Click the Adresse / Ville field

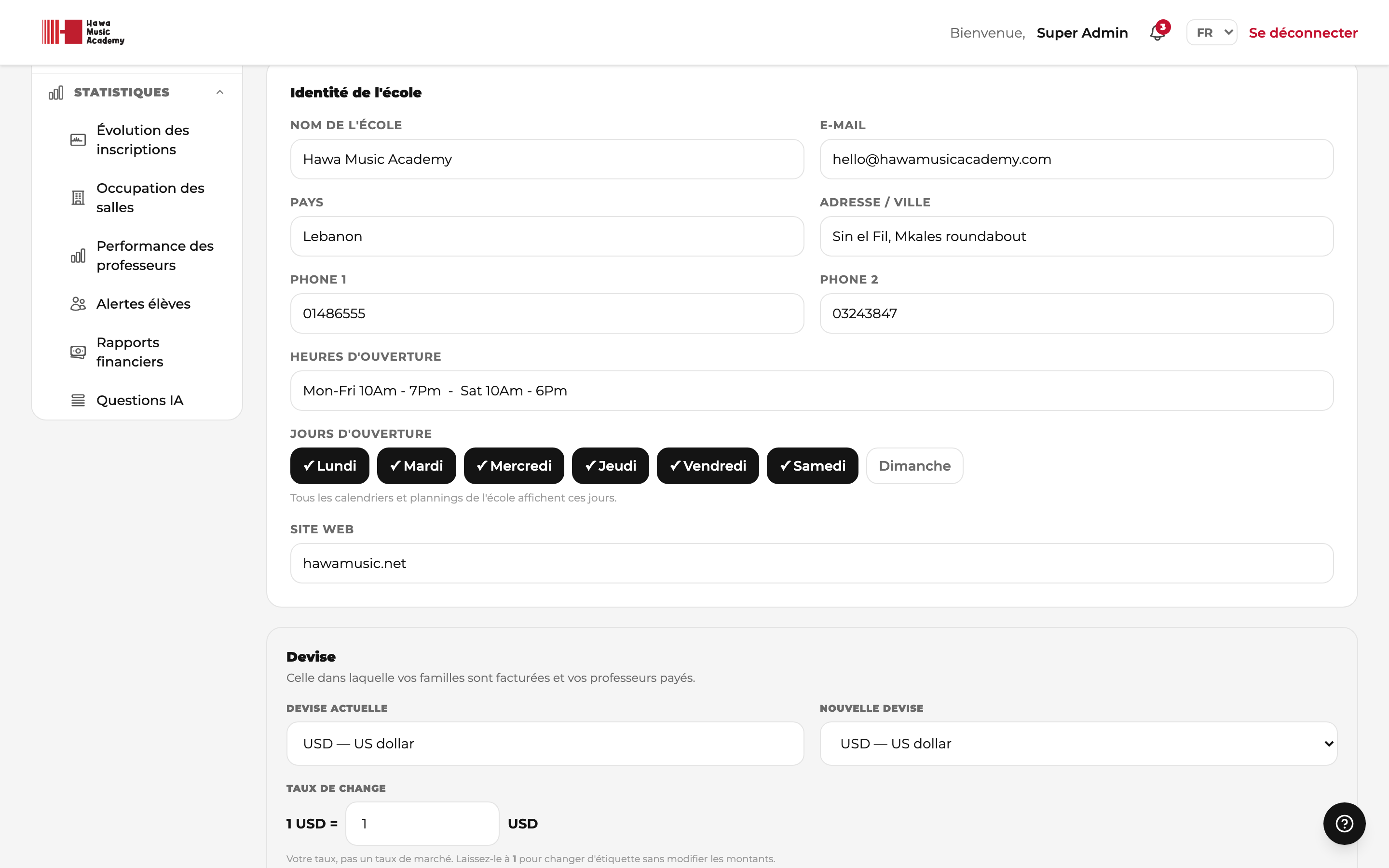click(x=1076, y=236)
